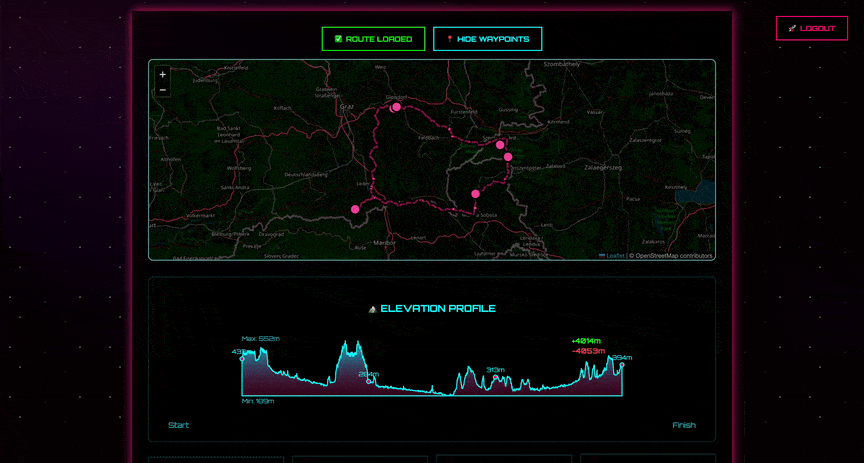Click the waypoint marker southwest near Maribor
The width and height of the screenshot is (864, 463).
[355, 209]
